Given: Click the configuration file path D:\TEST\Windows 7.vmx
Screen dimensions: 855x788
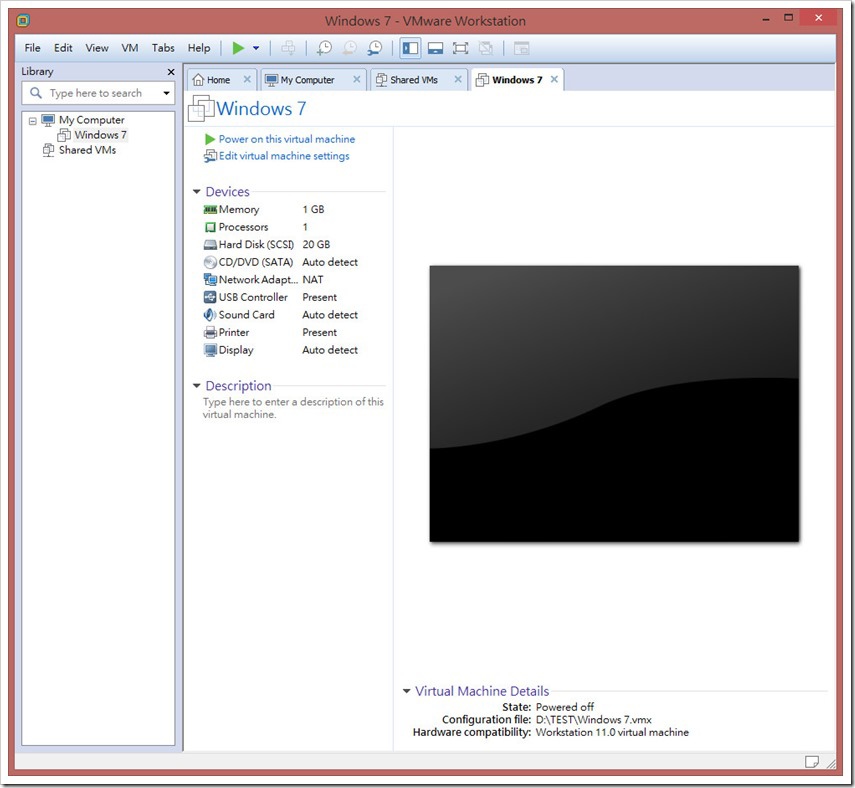Looking at the screenshot, I should pyautogui.click(x=594, y=720).
